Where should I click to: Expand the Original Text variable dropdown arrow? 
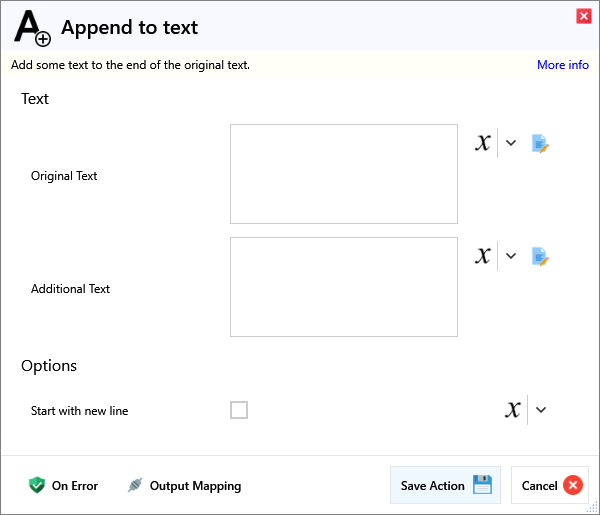[511, 143]
